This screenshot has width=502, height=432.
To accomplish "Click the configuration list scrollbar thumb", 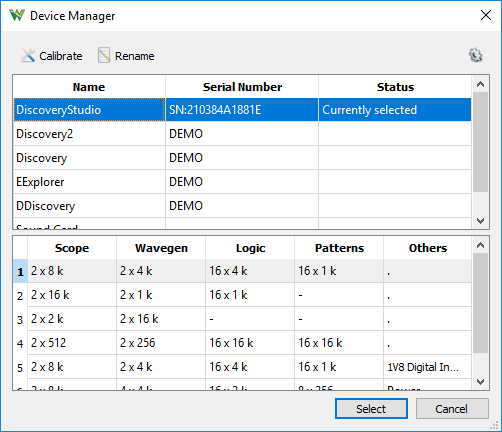I will [x=480, y=303].
